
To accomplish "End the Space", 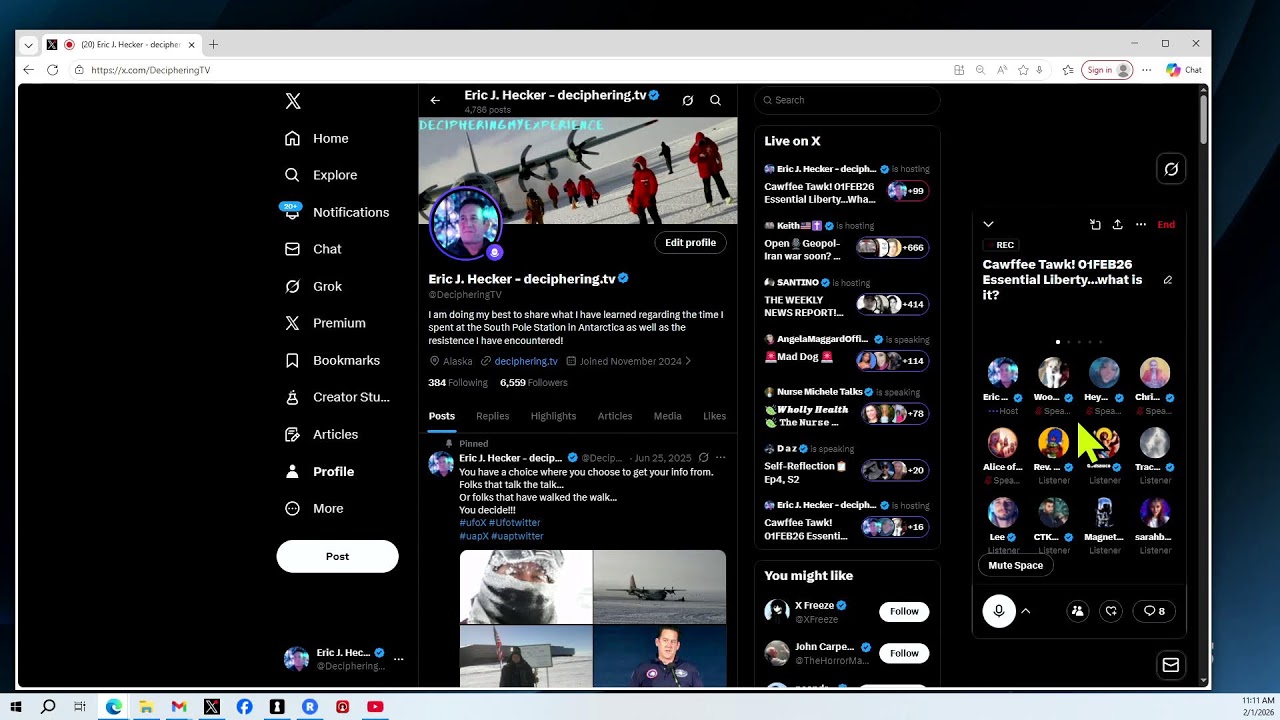I will click(1166, 225).
